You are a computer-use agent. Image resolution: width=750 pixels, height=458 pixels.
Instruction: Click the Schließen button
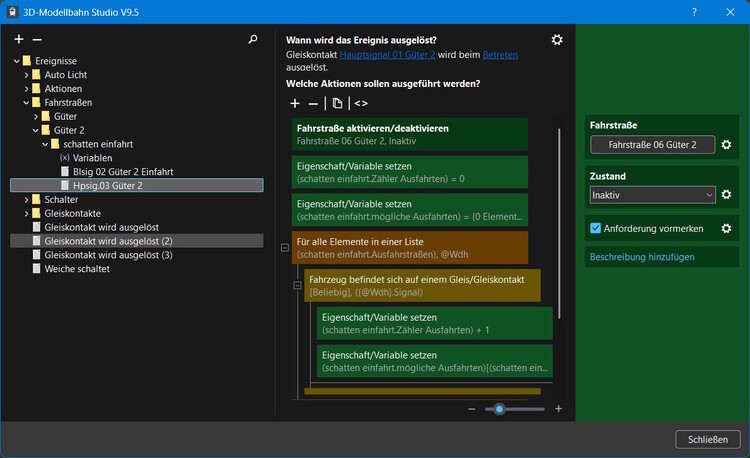click(707, 439)
